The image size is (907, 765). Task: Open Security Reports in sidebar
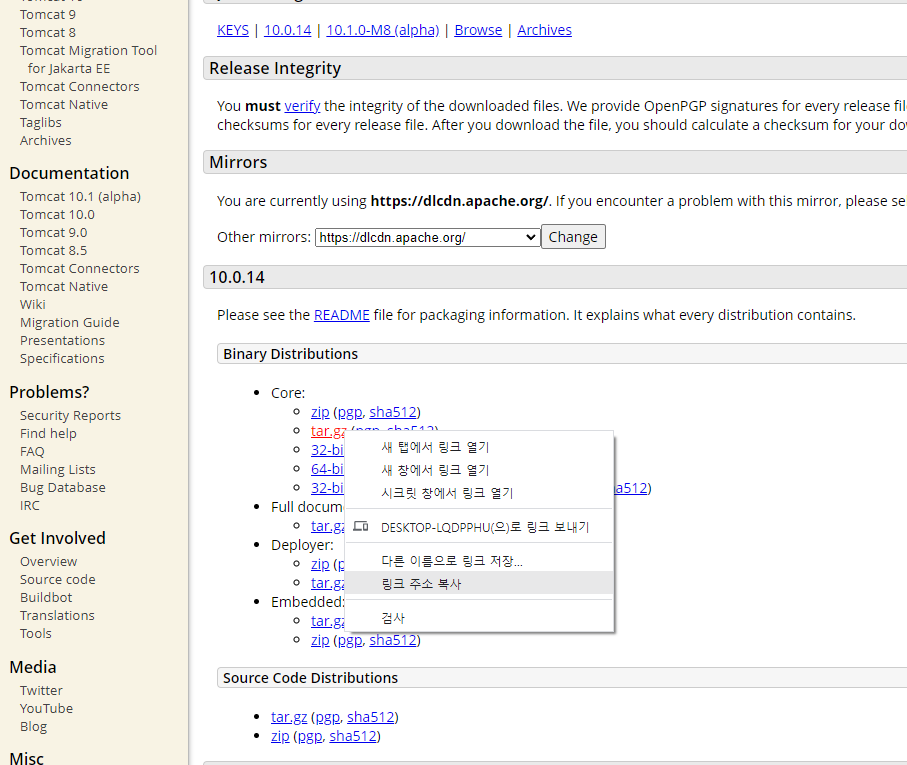point(70,416)
